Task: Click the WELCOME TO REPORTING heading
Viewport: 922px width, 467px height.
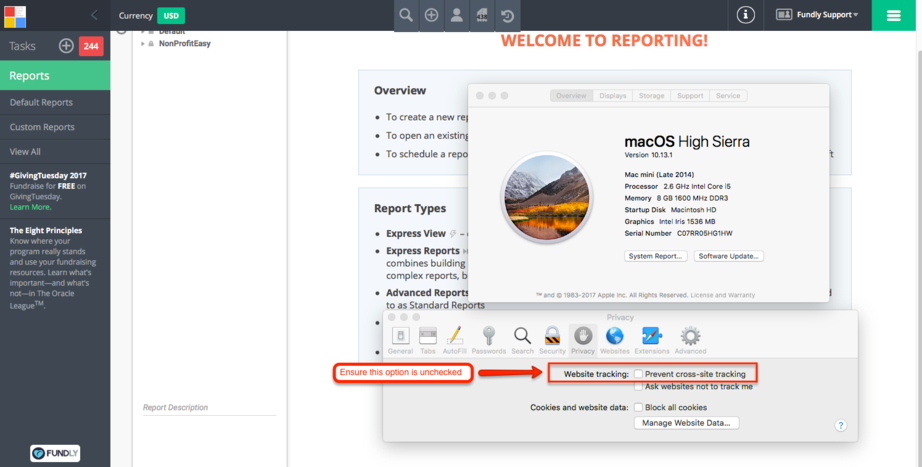Action: click(604, 41)
